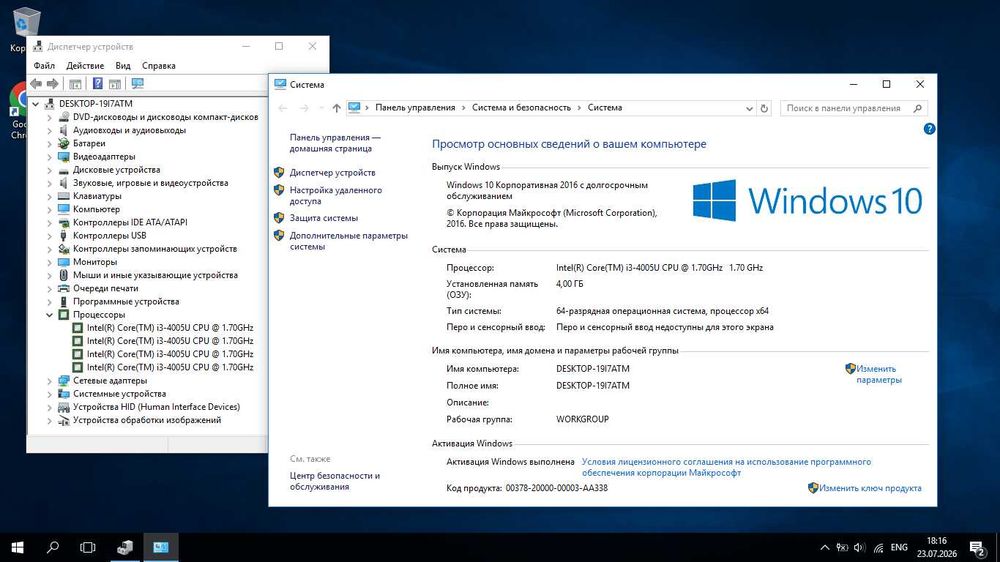Click the battery power tray icon
Viewport: 1000px width, 562px height.
[842, 547]
